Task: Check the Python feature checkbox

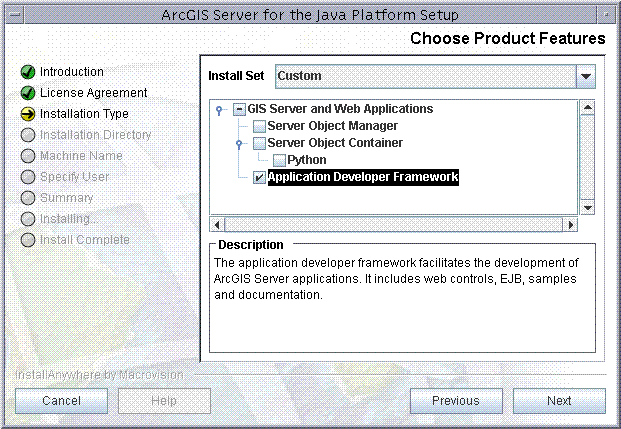Action: coord(279,160)
